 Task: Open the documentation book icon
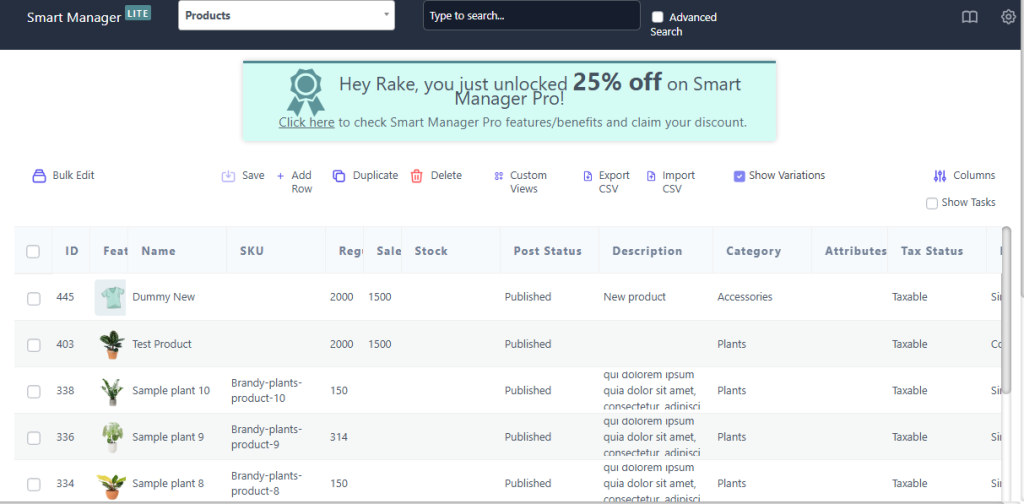969,17
